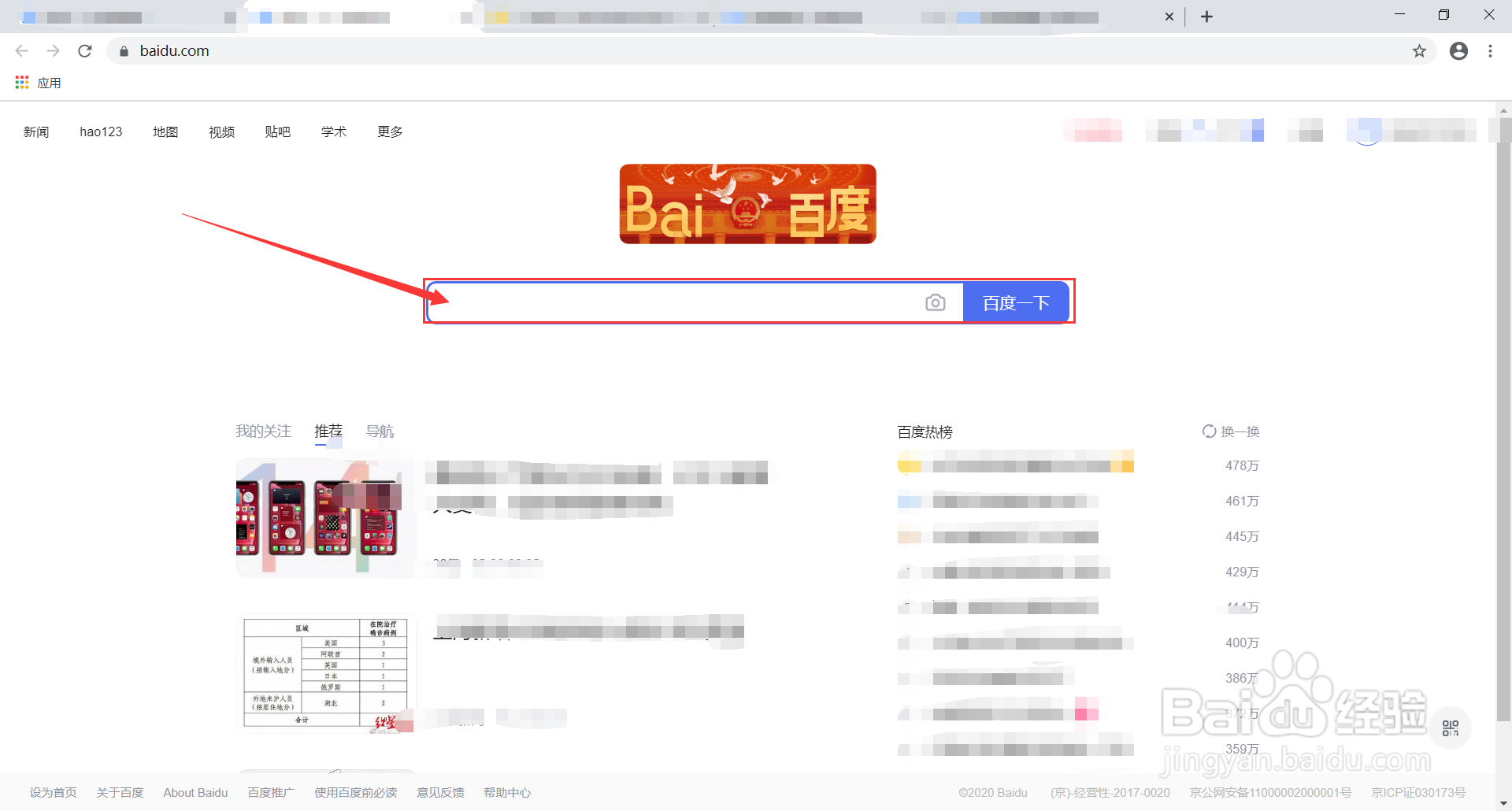1512x811 pixels.
Task: Switch to the 导航 tab
Action: (380, 431)
